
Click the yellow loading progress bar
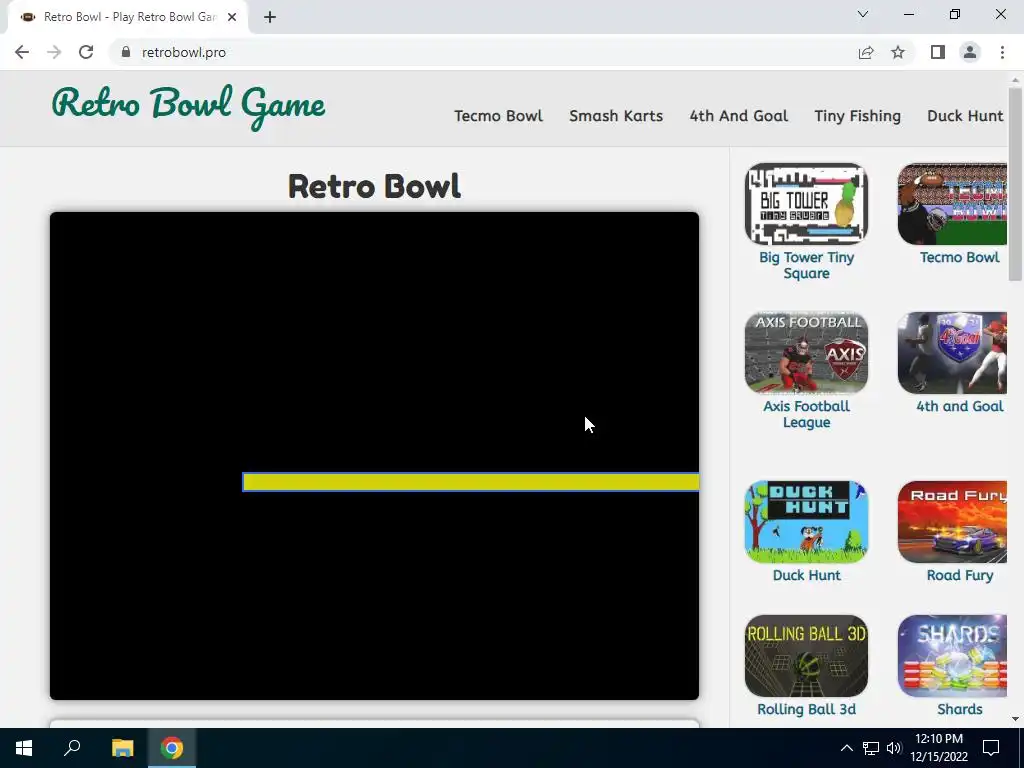click(x=471, y=482)
